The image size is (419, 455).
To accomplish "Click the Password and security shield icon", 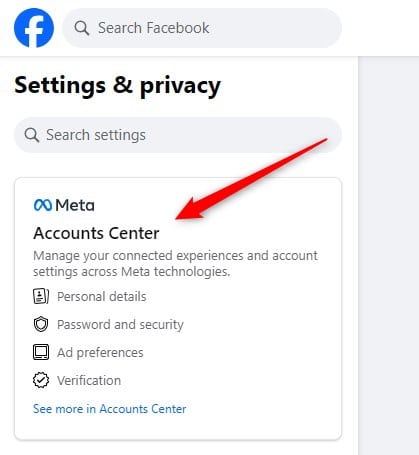I will click(41, 324).
